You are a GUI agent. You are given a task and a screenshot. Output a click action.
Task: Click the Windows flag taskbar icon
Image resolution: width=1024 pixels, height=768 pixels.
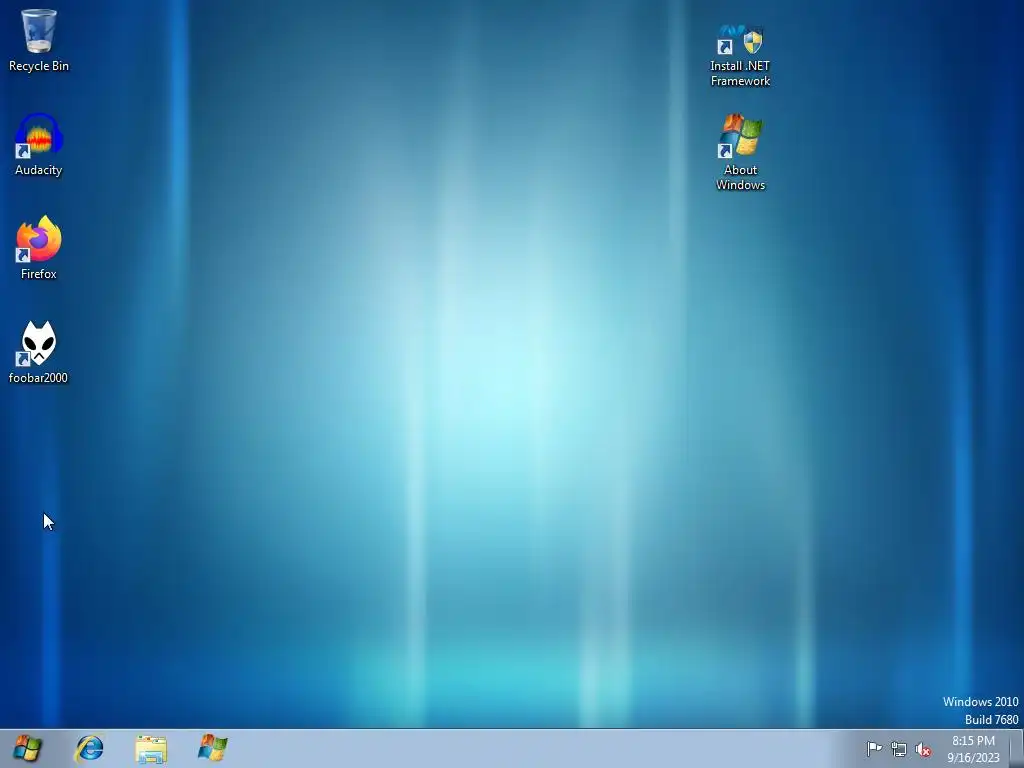tap(213, 748)
